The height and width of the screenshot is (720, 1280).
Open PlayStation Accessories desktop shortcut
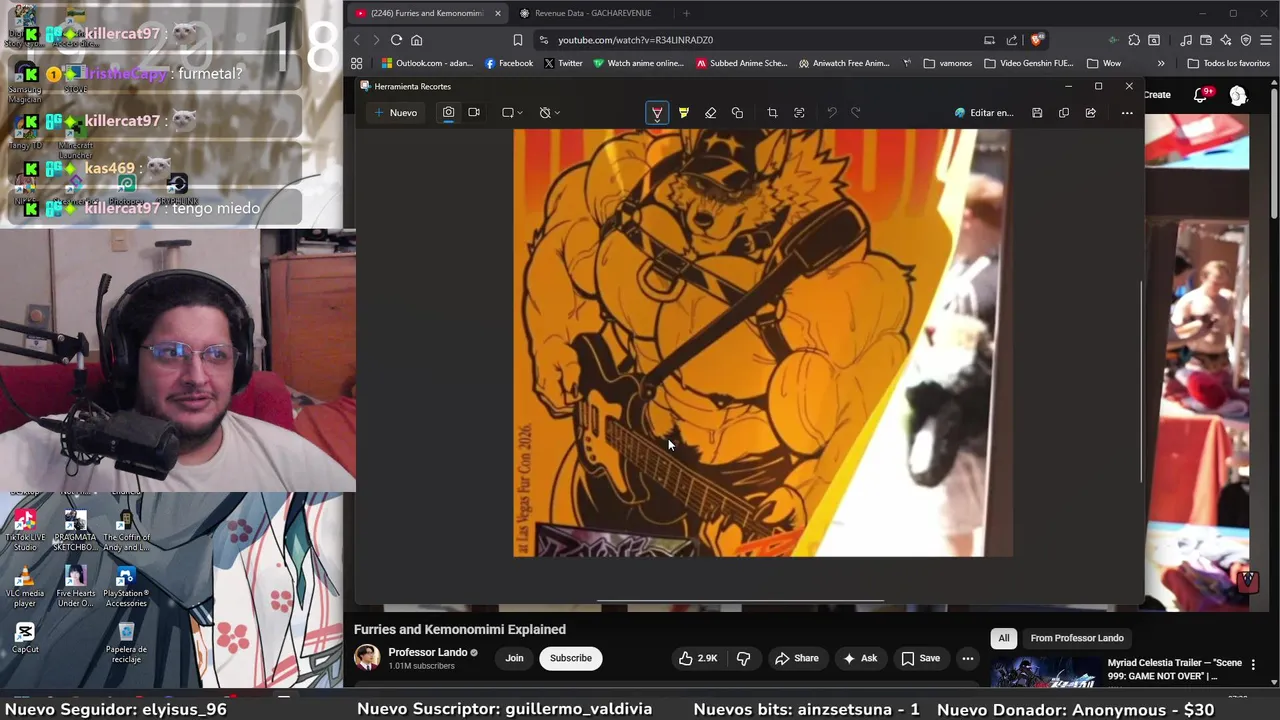[x=126, y=586]
